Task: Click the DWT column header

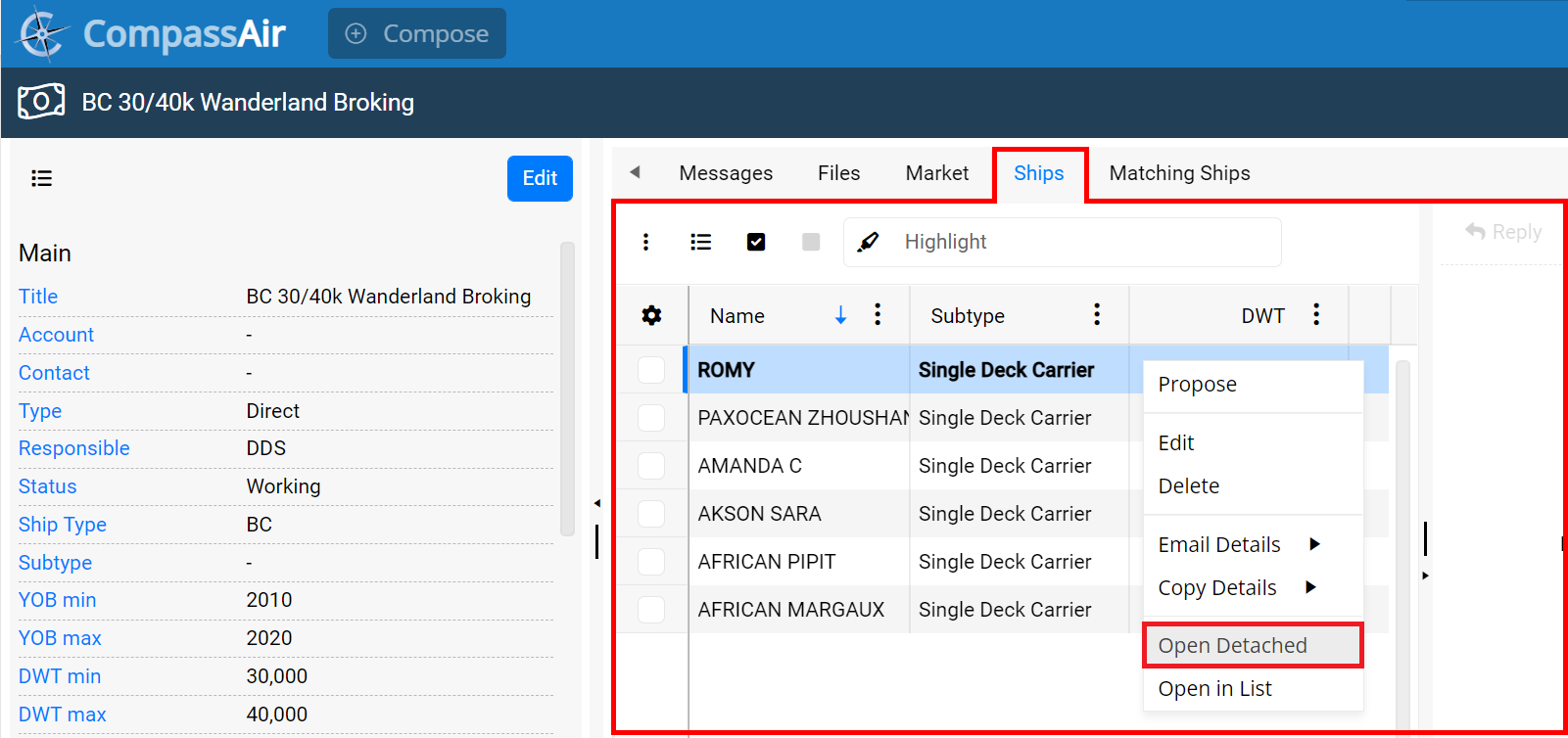Action: 1263,316
